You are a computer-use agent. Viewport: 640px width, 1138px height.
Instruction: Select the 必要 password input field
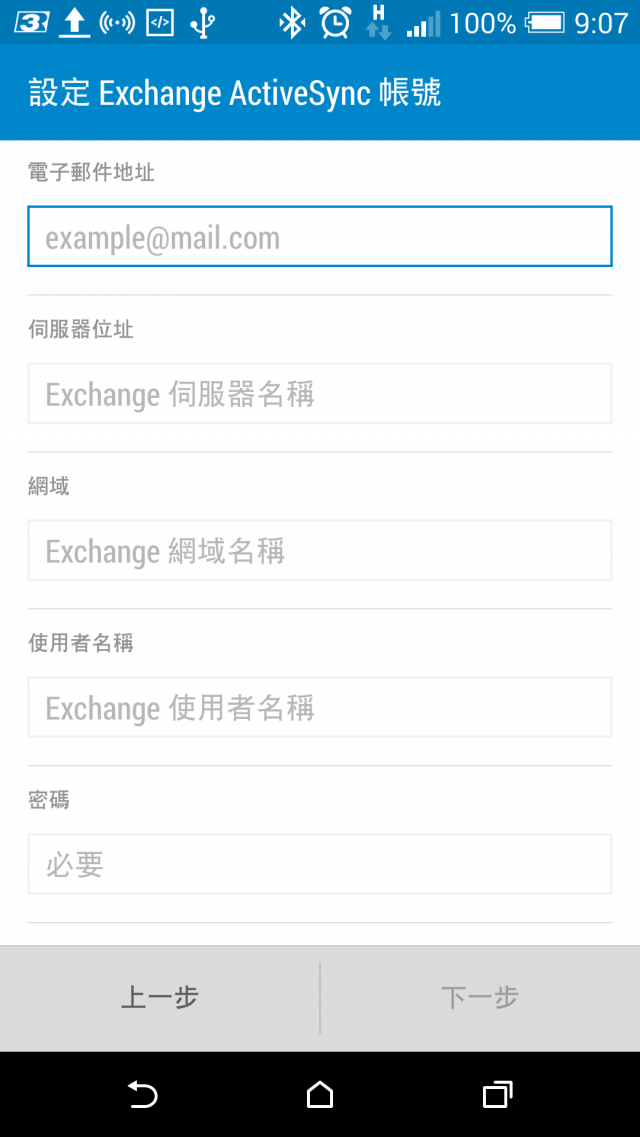pos(320,864)
